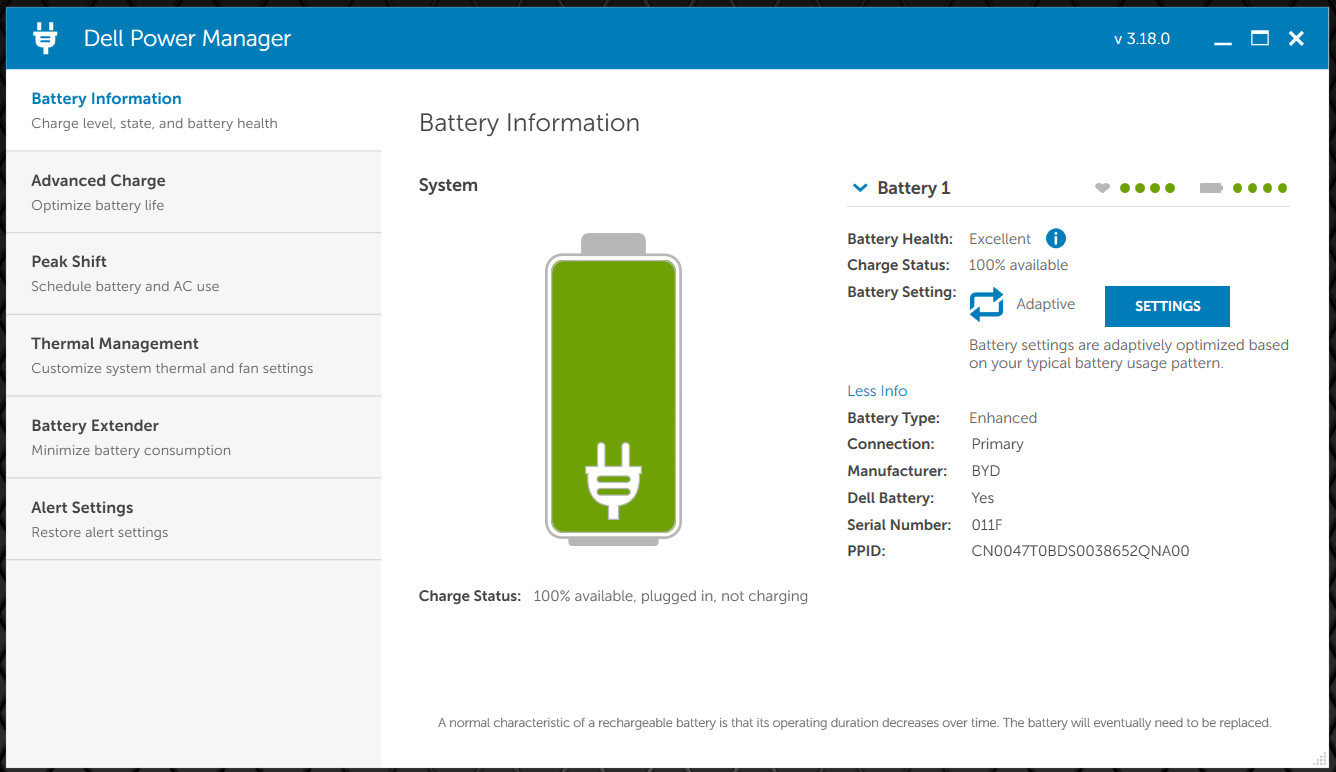This screenshot has width=1336, height=772.
Task: Click the Dell Power Manager plug logo
Action: click(45, 38)
